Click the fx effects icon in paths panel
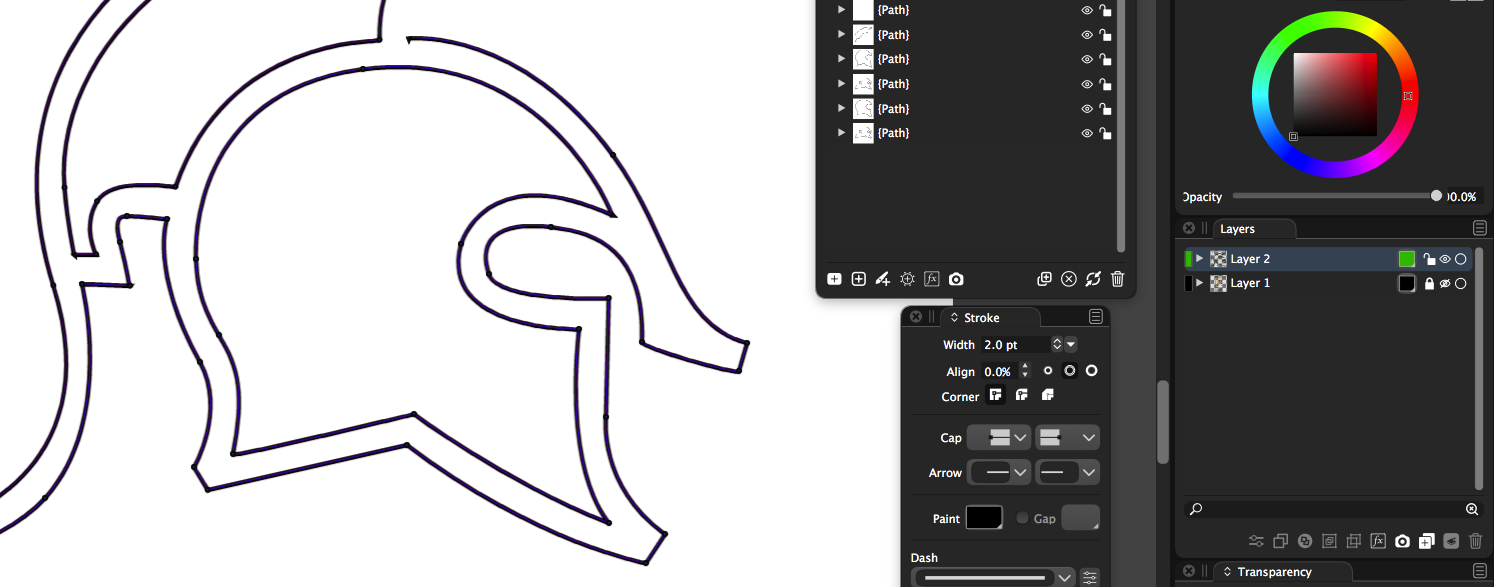 coord(932,279)
